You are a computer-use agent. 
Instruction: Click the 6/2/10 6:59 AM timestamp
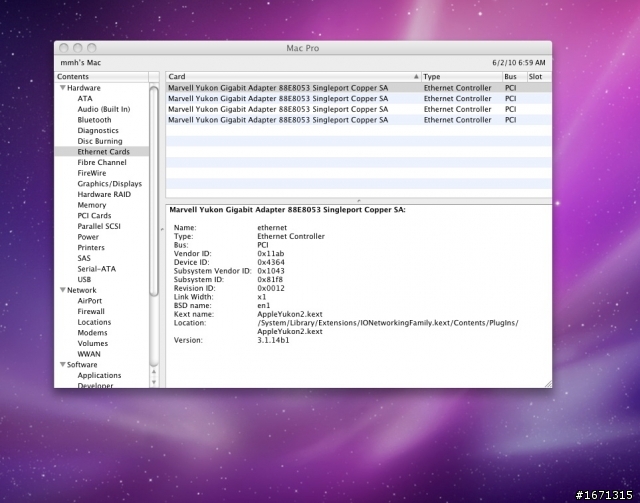pyautogui.click(x=519, y=62)
